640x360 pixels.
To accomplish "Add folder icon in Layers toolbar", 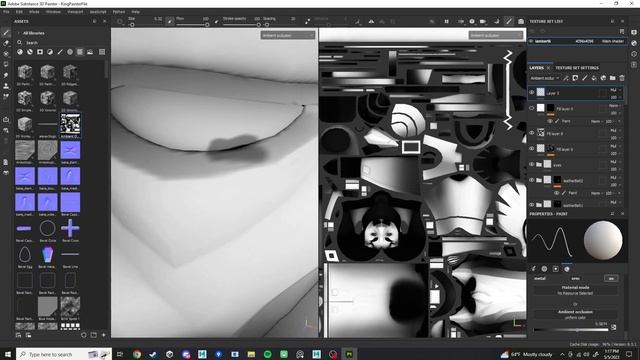I will tap(613, 78).
